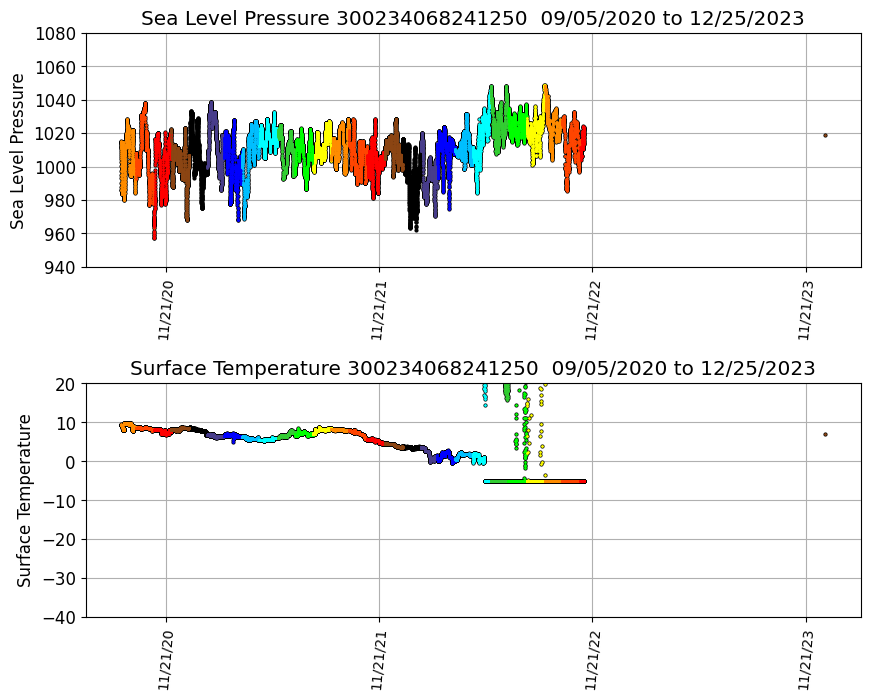Click the flat horizontal line at −5 degrees
870x700 pixels.
pos(535,481)
